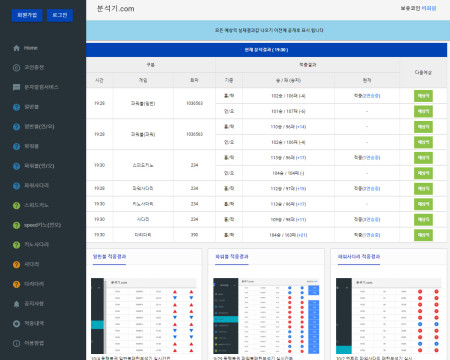Click the 파워볼 적중결과 card heading
Viewport: 450px width, 360px height.
[232, 256]
